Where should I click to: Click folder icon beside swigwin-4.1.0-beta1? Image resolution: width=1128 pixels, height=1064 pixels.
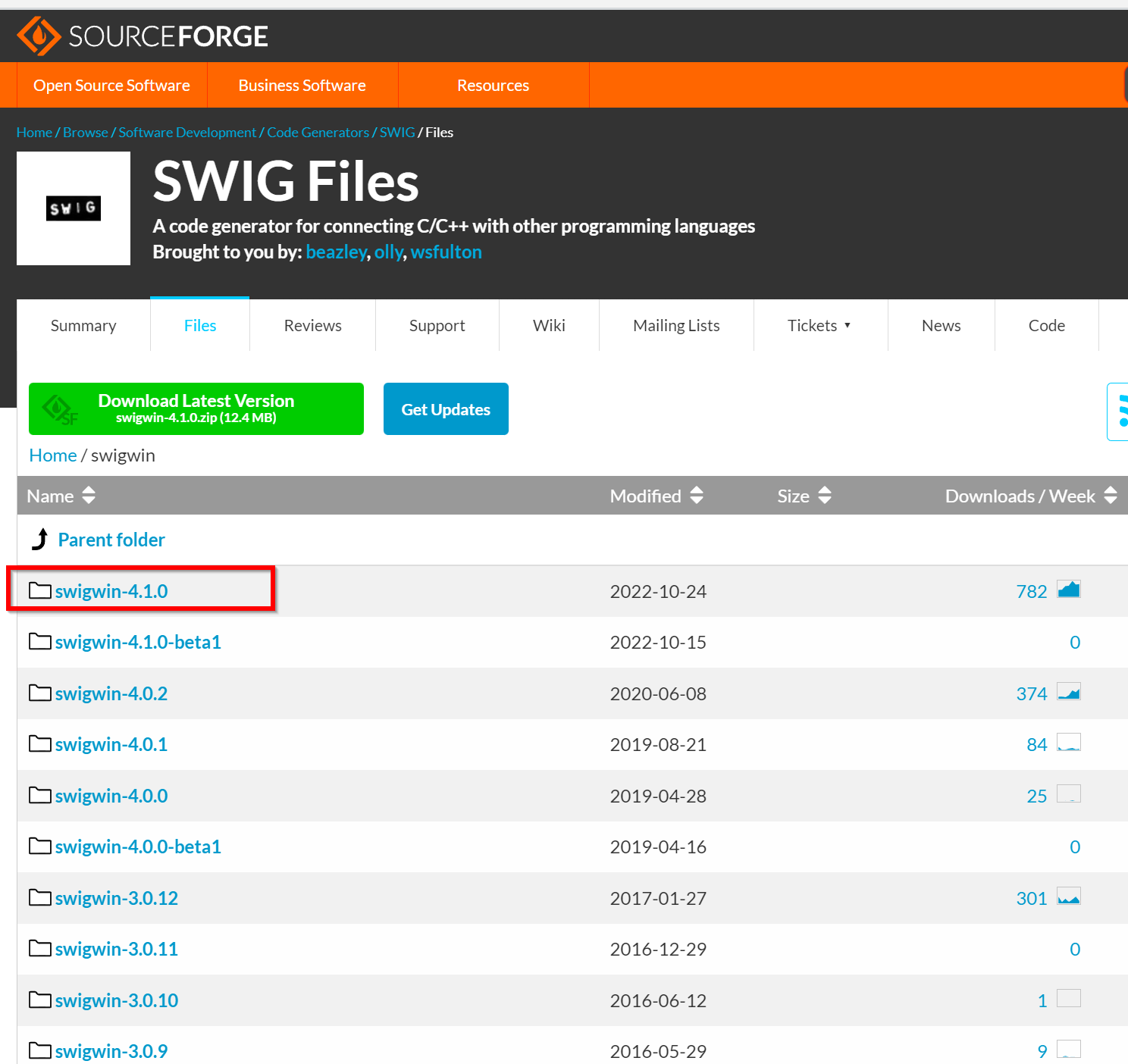pyautogui.click(x=40, y=641)
